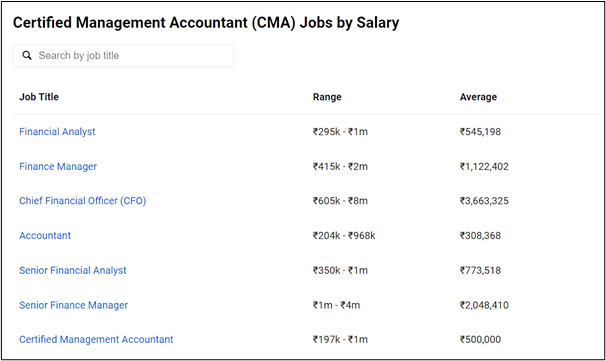Select the ₹204k - ₹968k range cell

tap(344, 236)
